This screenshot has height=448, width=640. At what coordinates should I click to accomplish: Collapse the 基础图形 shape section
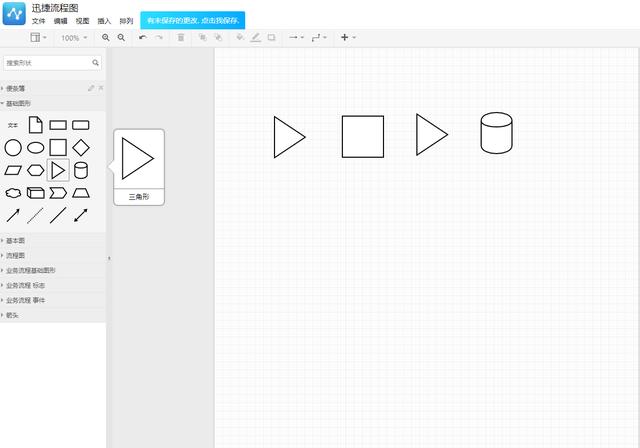[19, 103]
